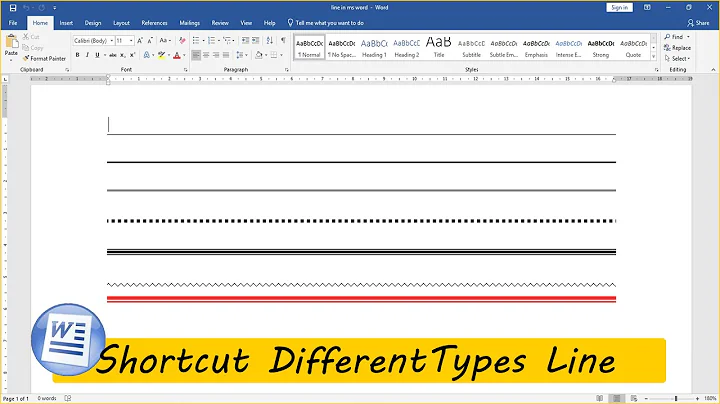The image size is (720, 404).
Task: Click Share icon at top right
Action: pos(690,22)
